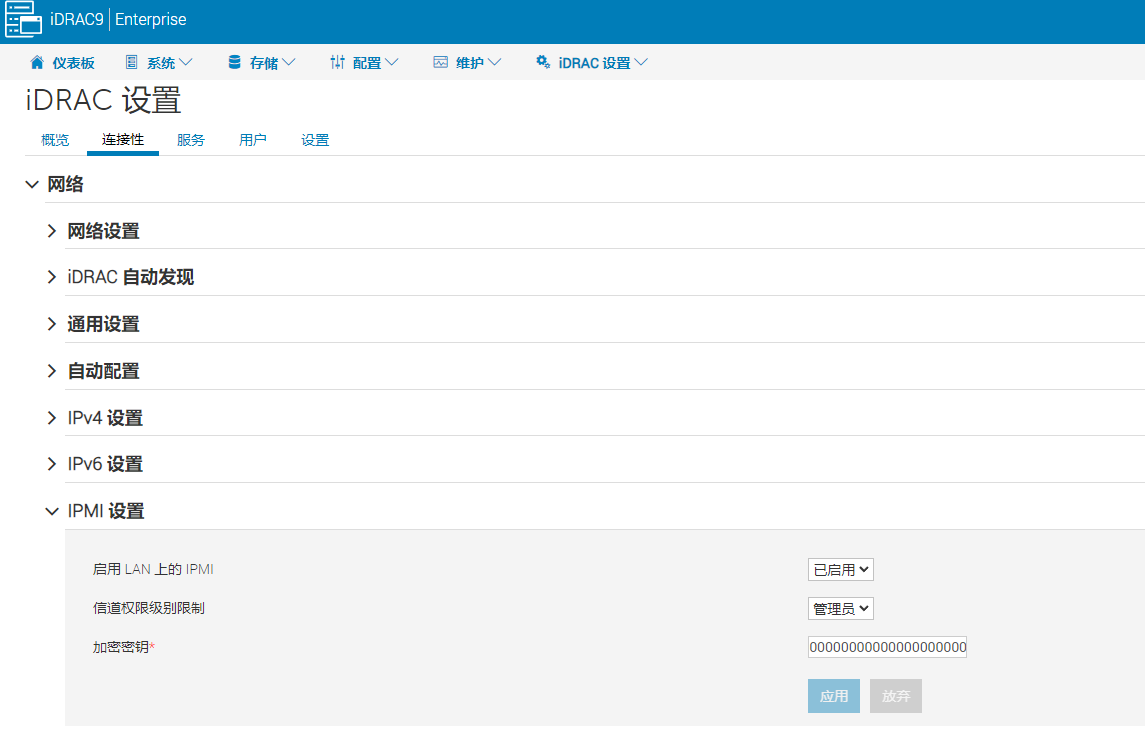Click the system server icon
This screenshot has height=746, width=1145.
pos(131,62)
